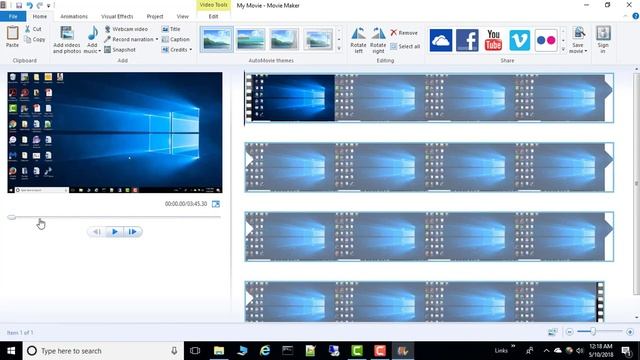Click the Cut scissors command
Image resolution: width=640 pixels, height=360 pixels.
tap(33, 29)
